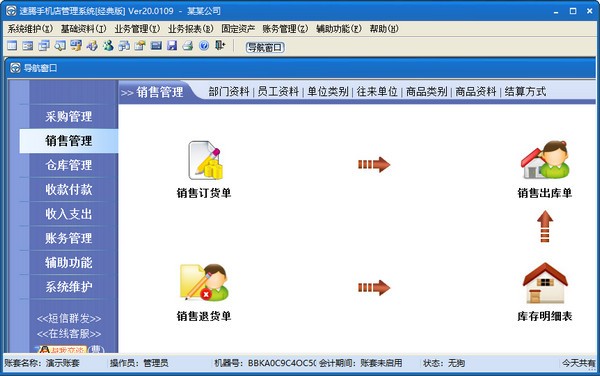Click the floppy disk save toolbar icon

click(172, 46)
